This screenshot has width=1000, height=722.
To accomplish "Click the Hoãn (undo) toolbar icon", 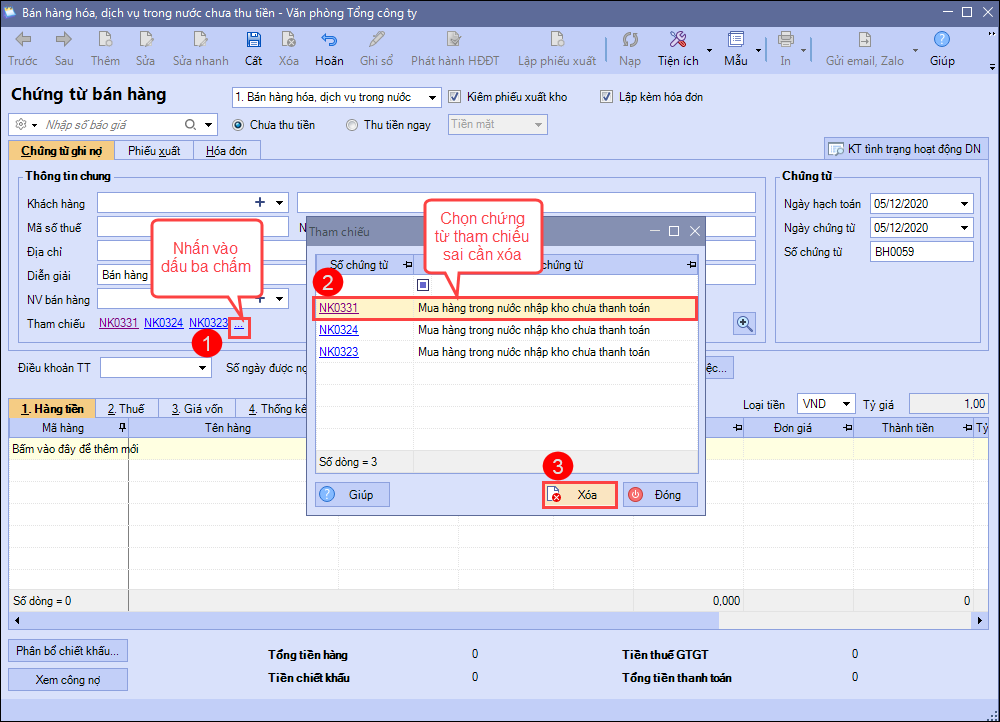I will (x=329, y=41).
